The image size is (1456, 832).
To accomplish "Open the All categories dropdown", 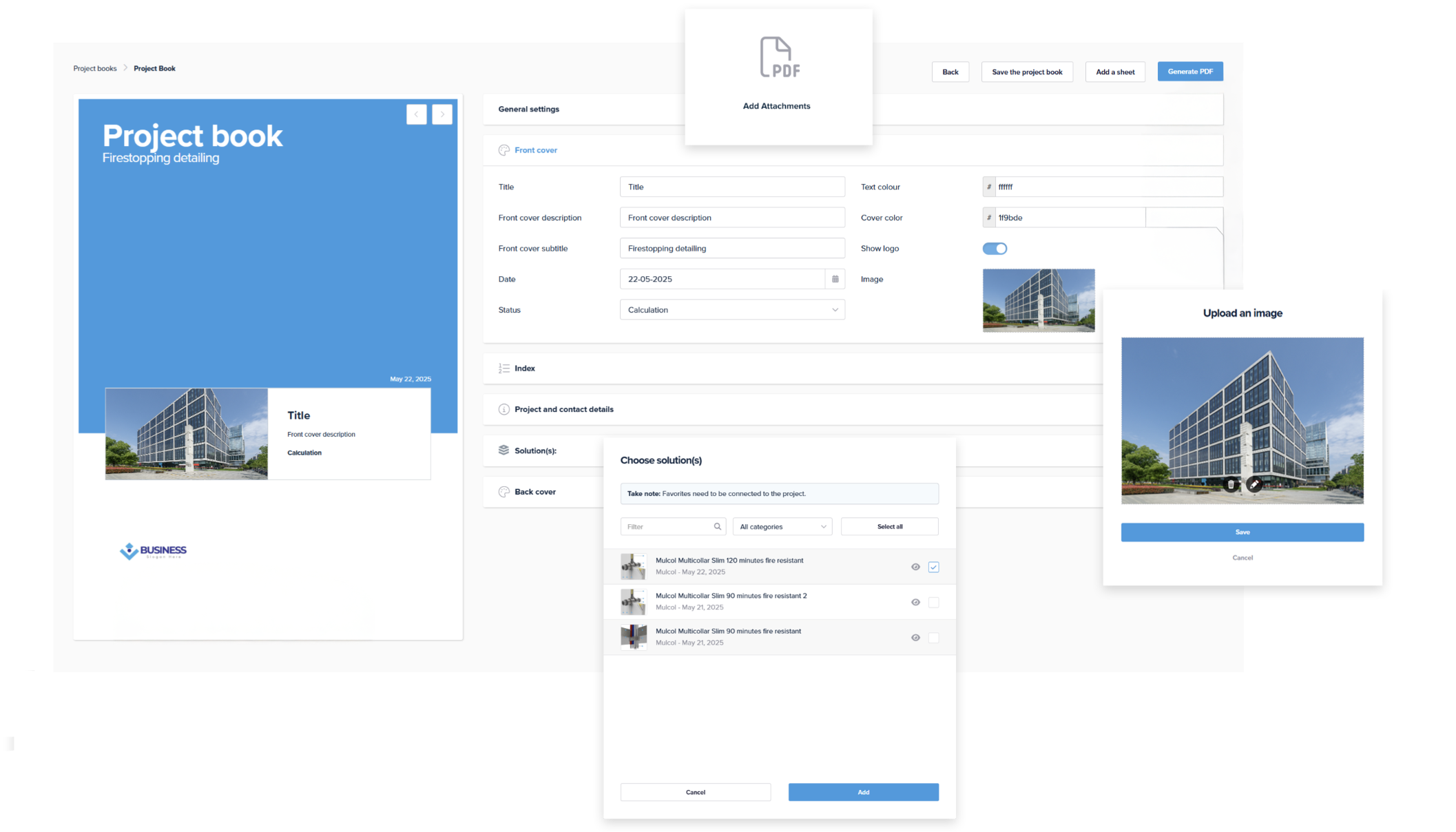I will point(782,526).
